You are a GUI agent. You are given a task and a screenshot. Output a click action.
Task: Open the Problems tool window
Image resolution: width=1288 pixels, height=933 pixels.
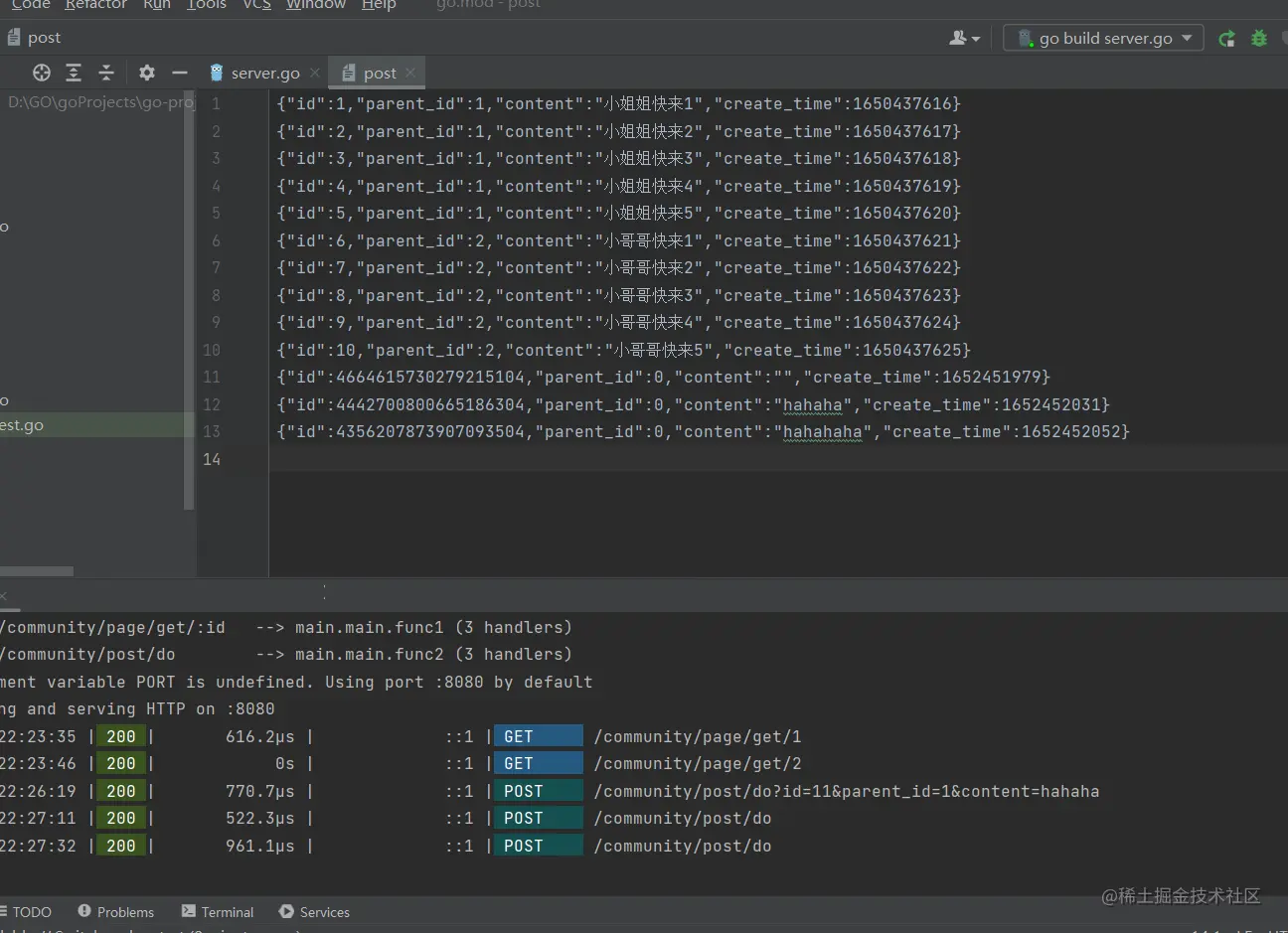tap(116, 912)
